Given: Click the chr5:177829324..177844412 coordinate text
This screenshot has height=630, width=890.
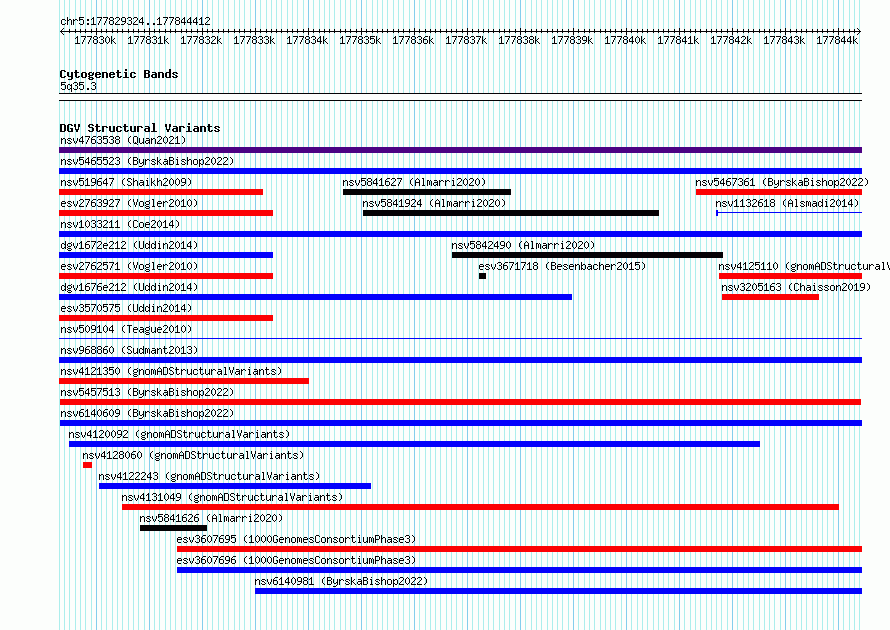Looking at the screenshot, I should [135, 21].
